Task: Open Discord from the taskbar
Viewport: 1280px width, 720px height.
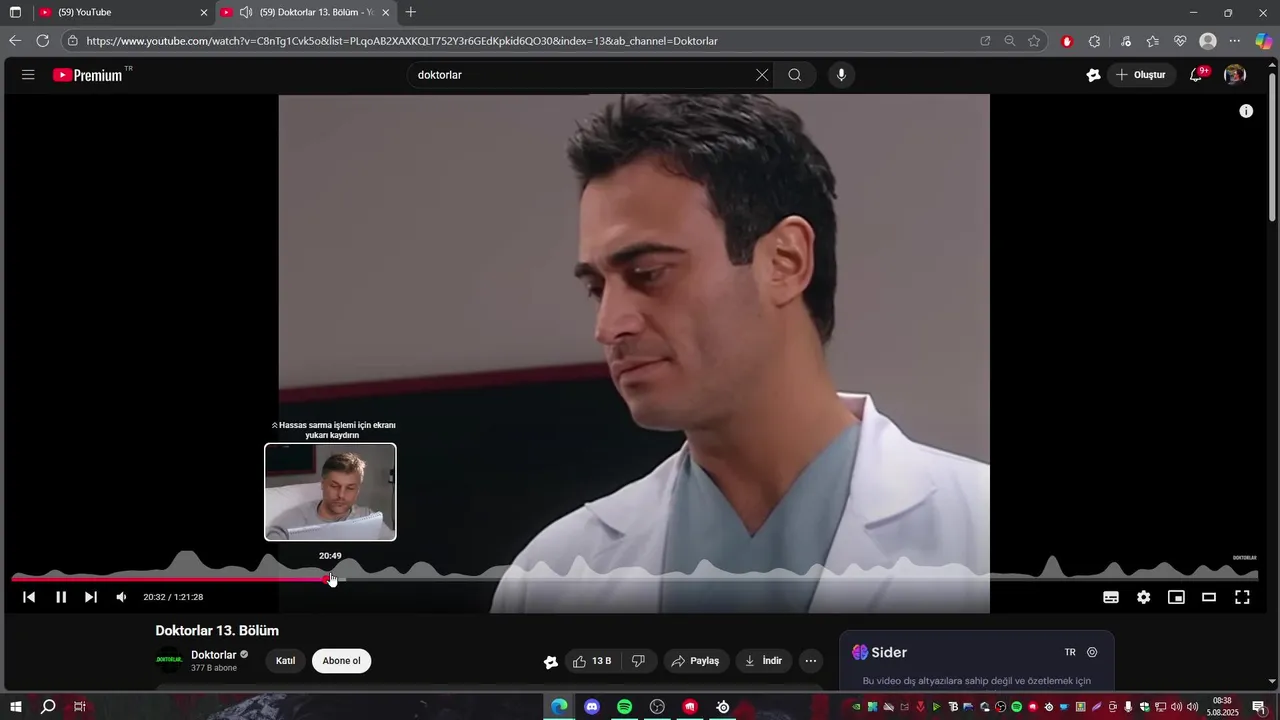Action: [x=592, y=707]
